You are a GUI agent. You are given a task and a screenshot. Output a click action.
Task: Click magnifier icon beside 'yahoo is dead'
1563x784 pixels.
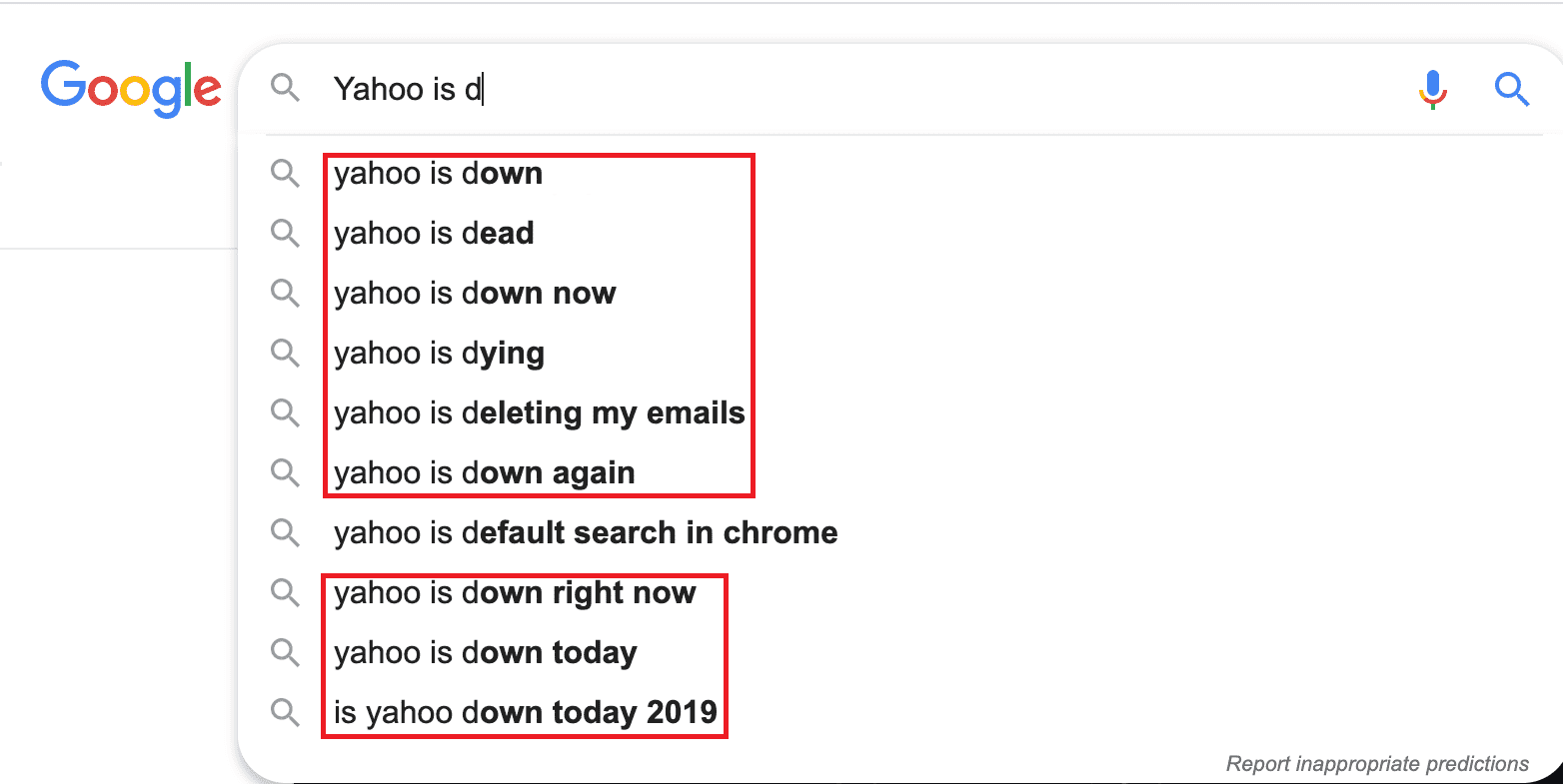(x=286, y=234)
